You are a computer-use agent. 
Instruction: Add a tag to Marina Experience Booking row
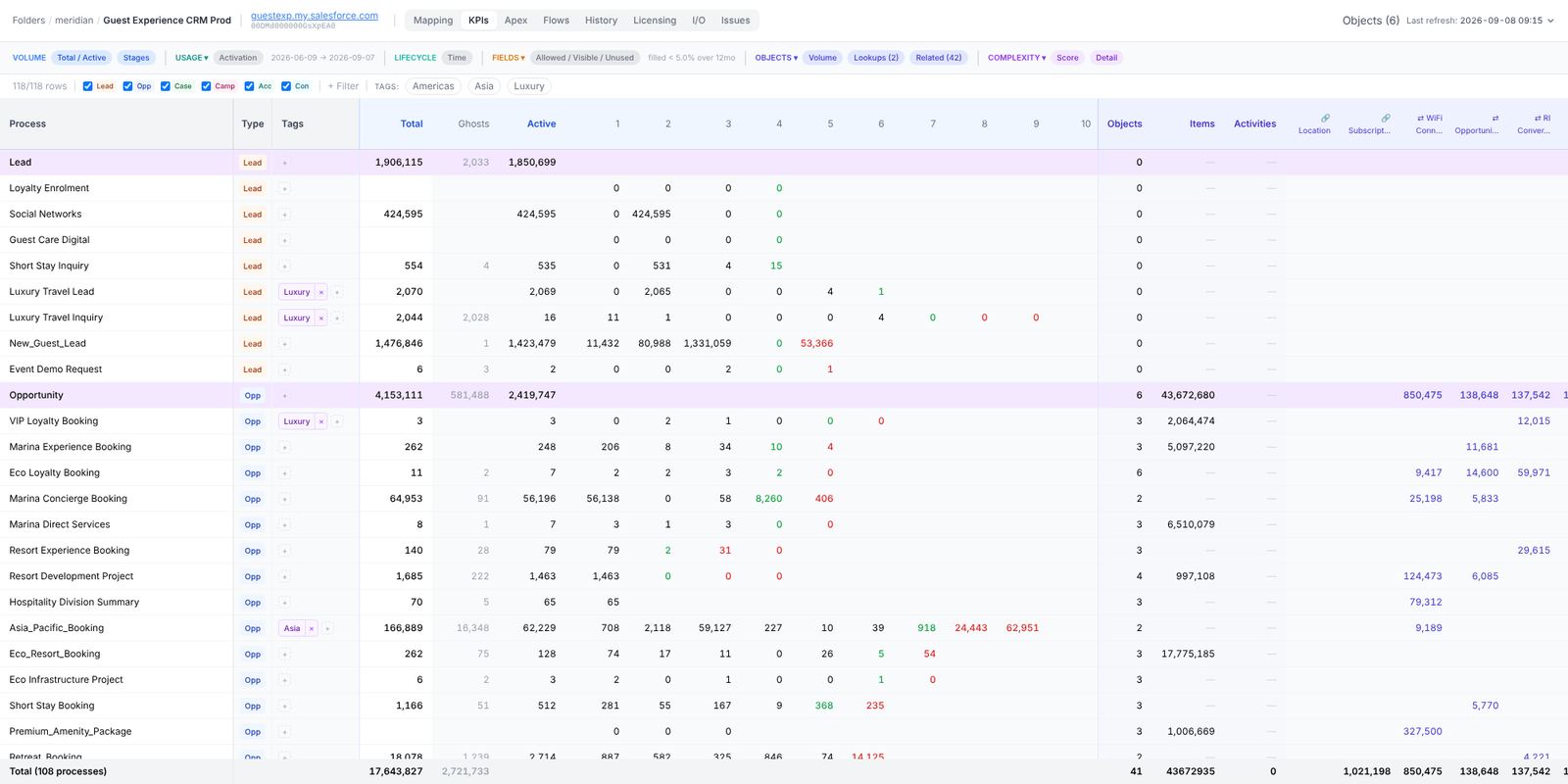tap(284, 447)
